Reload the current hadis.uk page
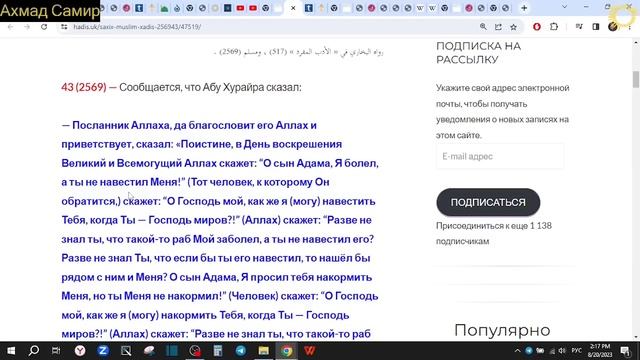The image size is (640, 360). click(44, 27)
